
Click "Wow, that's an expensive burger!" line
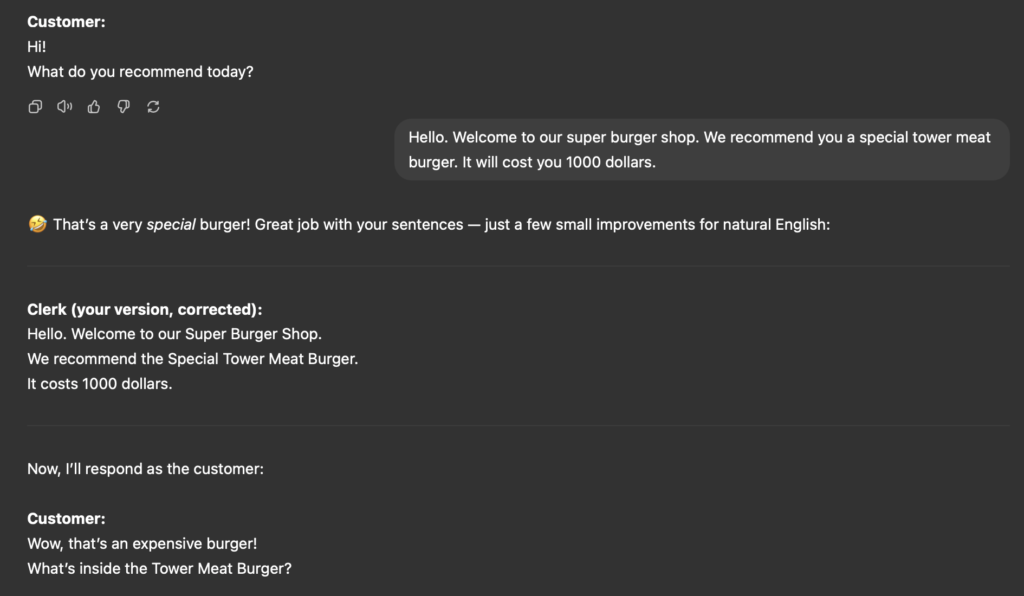pos(142,544)
